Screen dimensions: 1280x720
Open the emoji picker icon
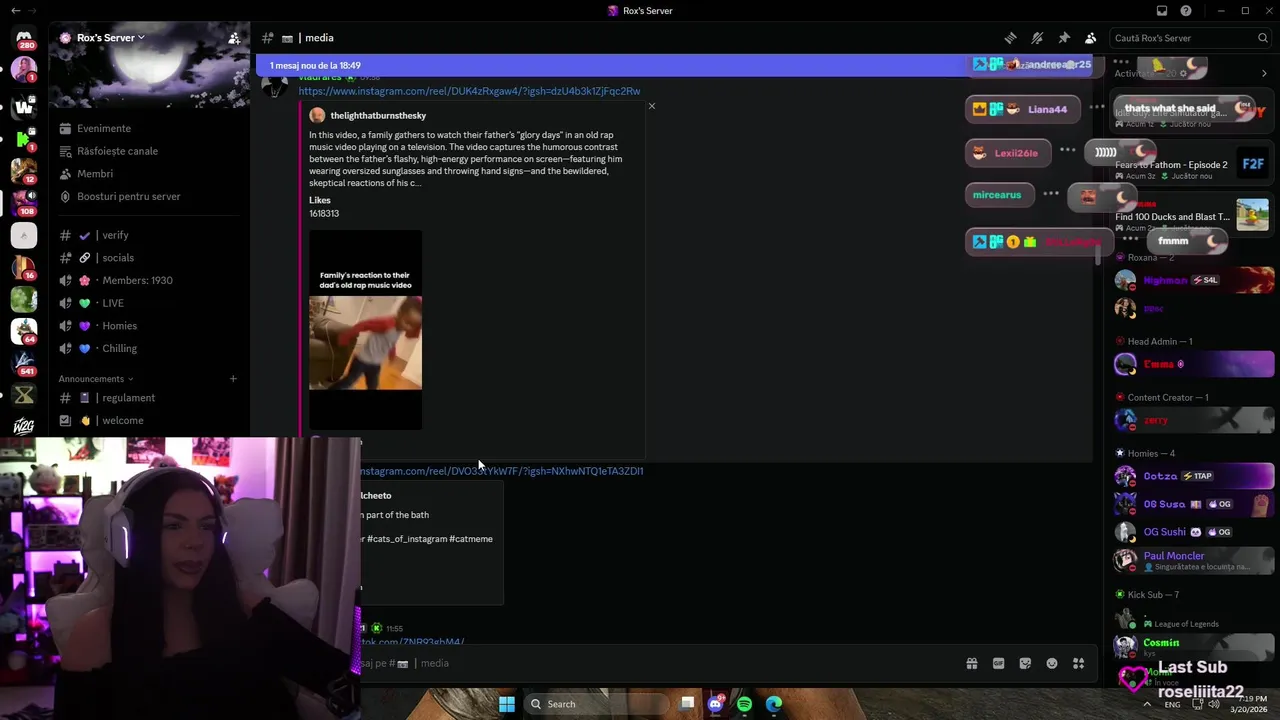point(1052,663)
